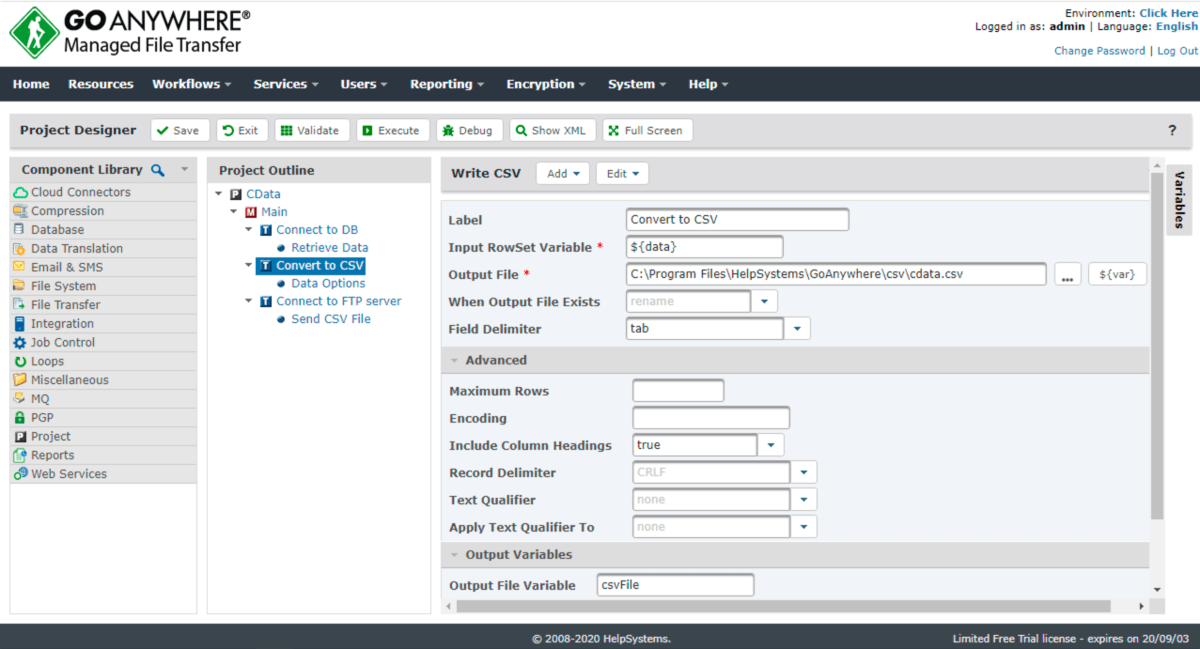Click the Cloud Connectors cloud icon
The width and height of the screenshot is (1200, 649).
click(20, 192)
